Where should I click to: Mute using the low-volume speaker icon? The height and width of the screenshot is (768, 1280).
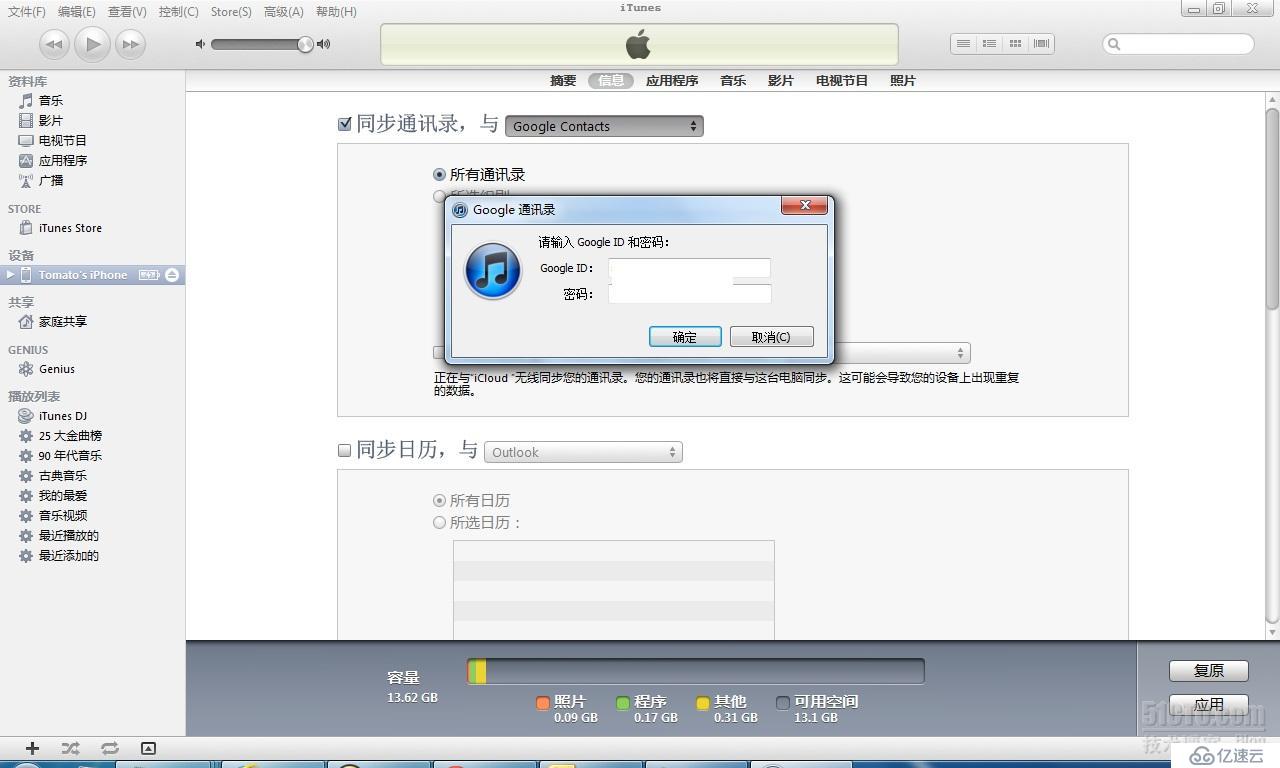pos(200,44)
